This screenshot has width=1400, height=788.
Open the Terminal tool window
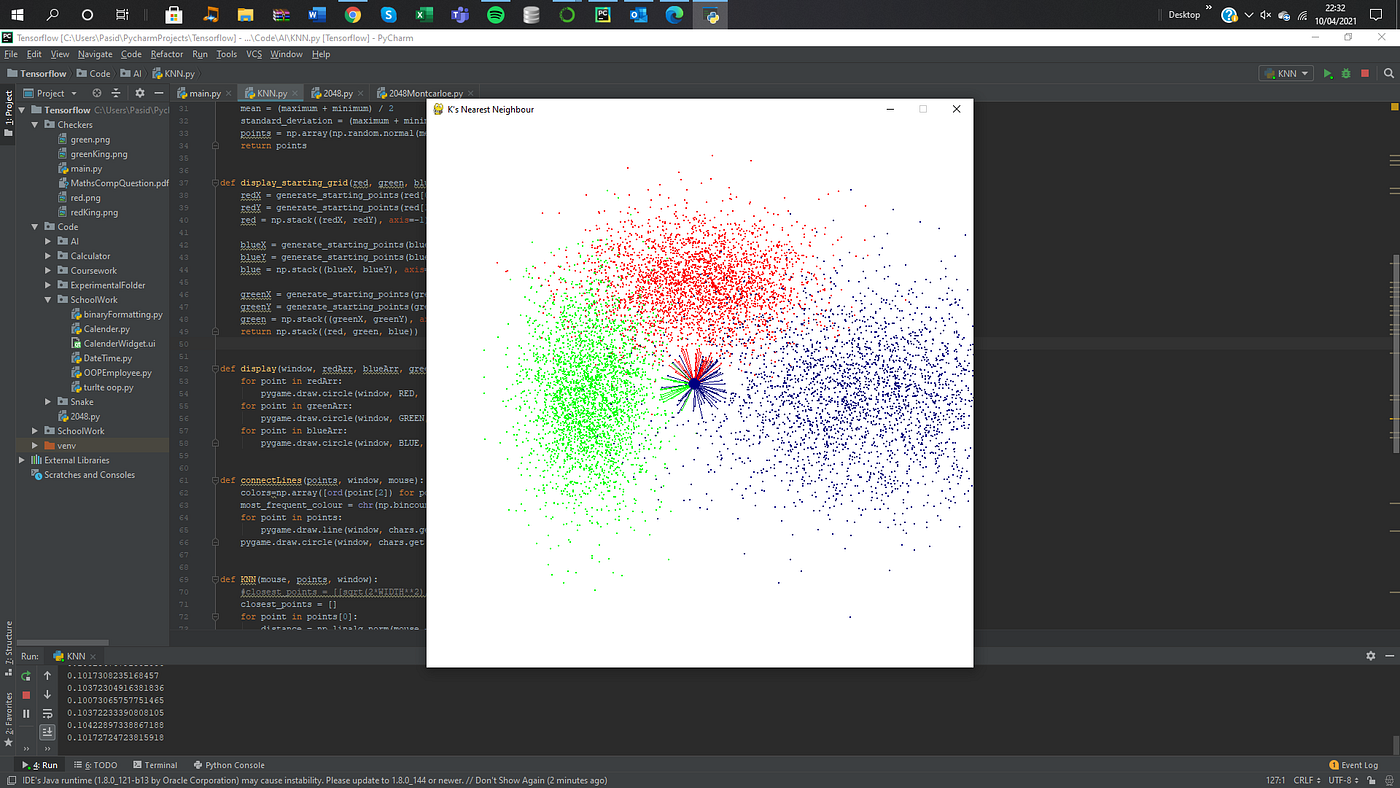[155, 765]
